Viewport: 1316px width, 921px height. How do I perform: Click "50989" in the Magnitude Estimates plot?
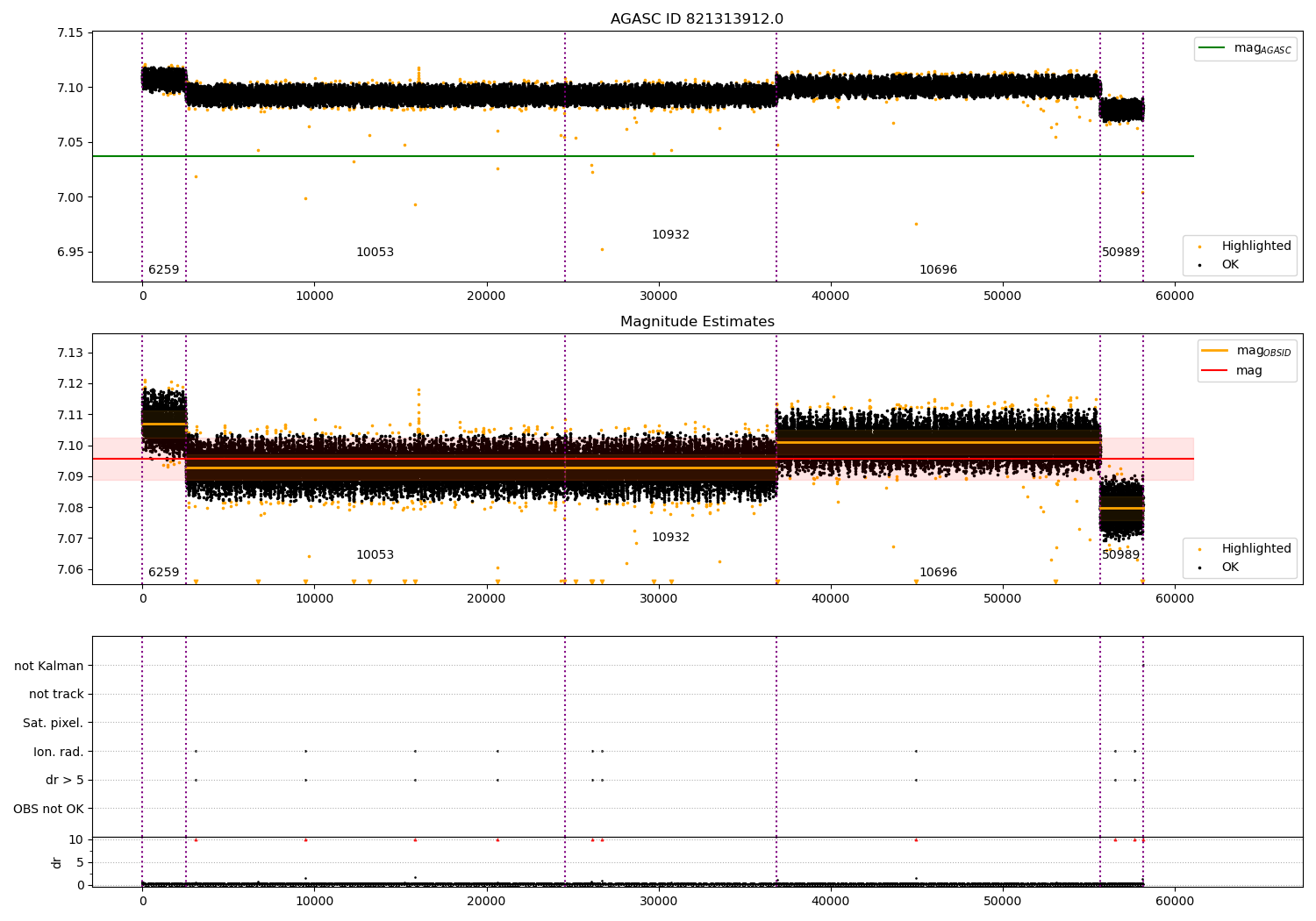1120,555
